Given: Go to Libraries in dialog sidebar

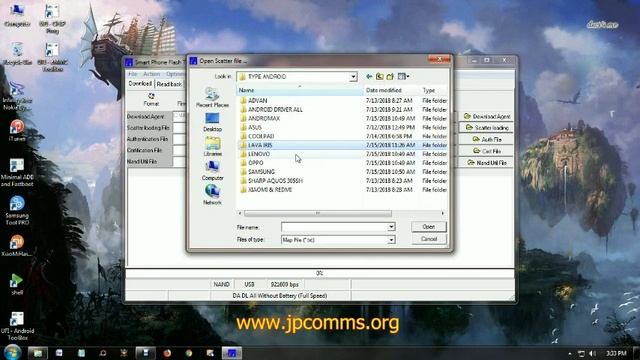Looking at the screenshot, I should (212, 147).
